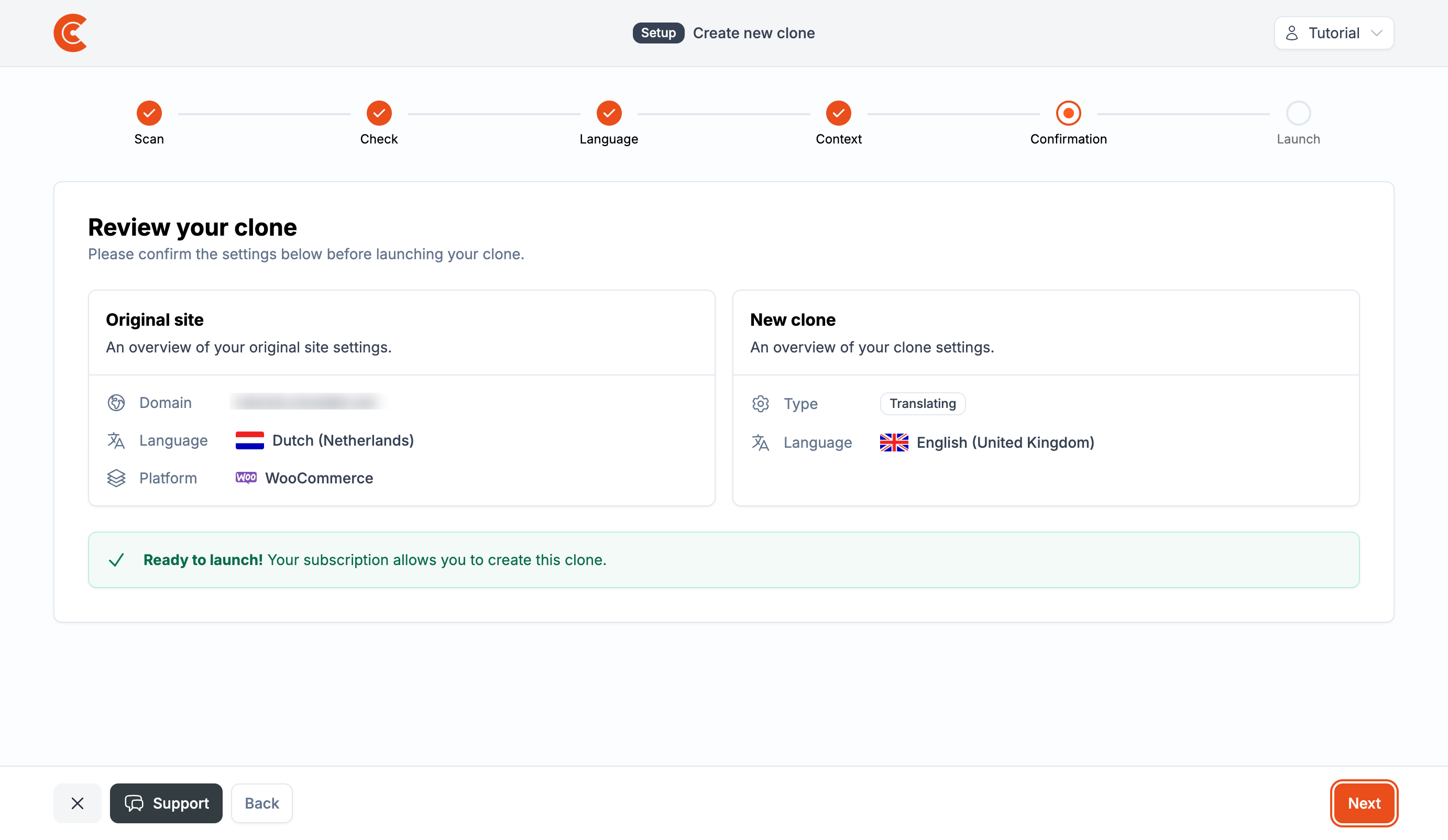Click the Domain globe icon
Screen dimensions: 1448x840
tap(116, 403)
